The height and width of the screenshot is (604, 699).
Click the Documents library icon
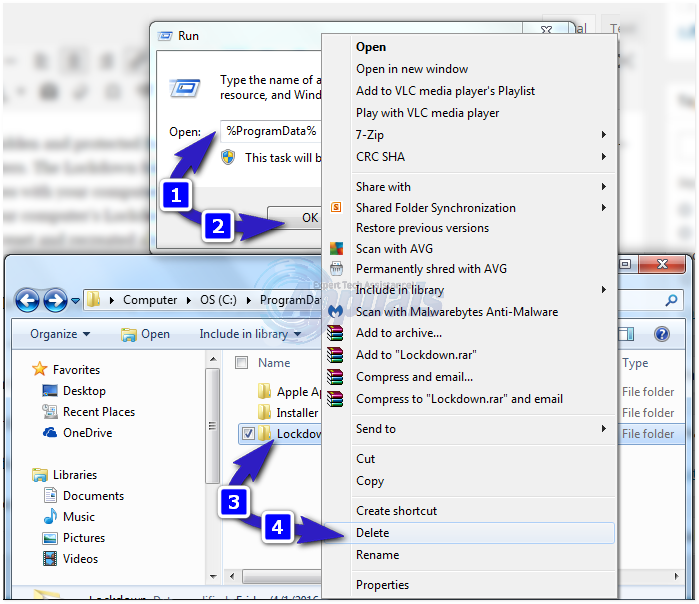[x=50, y=495]
